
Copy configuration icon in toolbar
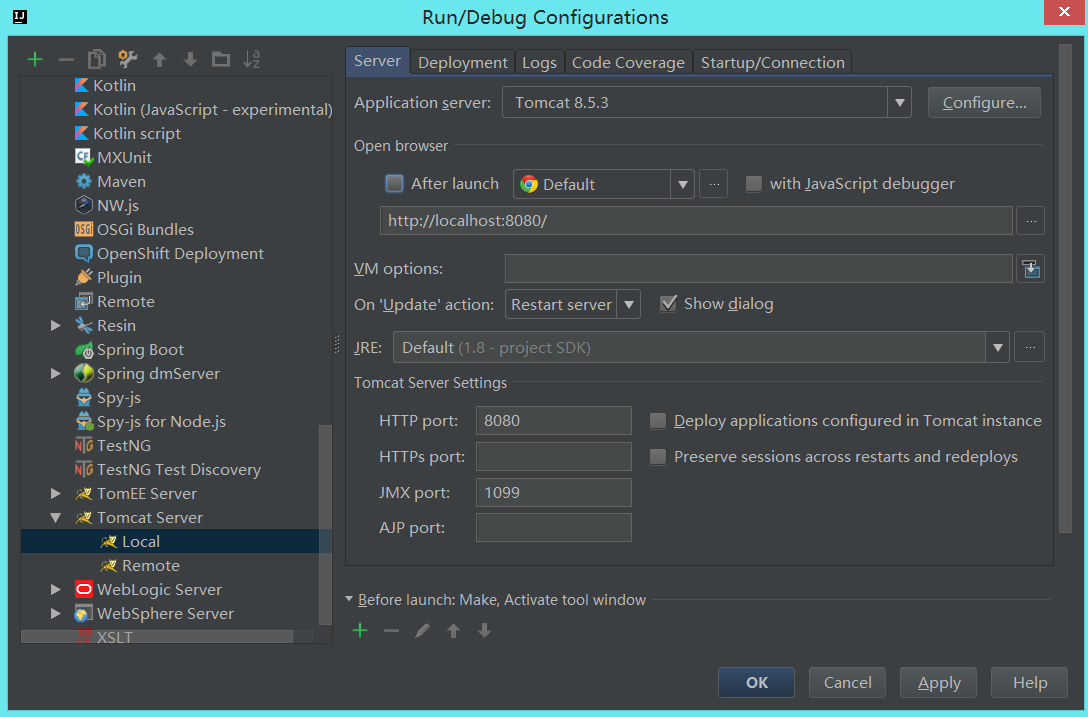pos(96,59)
